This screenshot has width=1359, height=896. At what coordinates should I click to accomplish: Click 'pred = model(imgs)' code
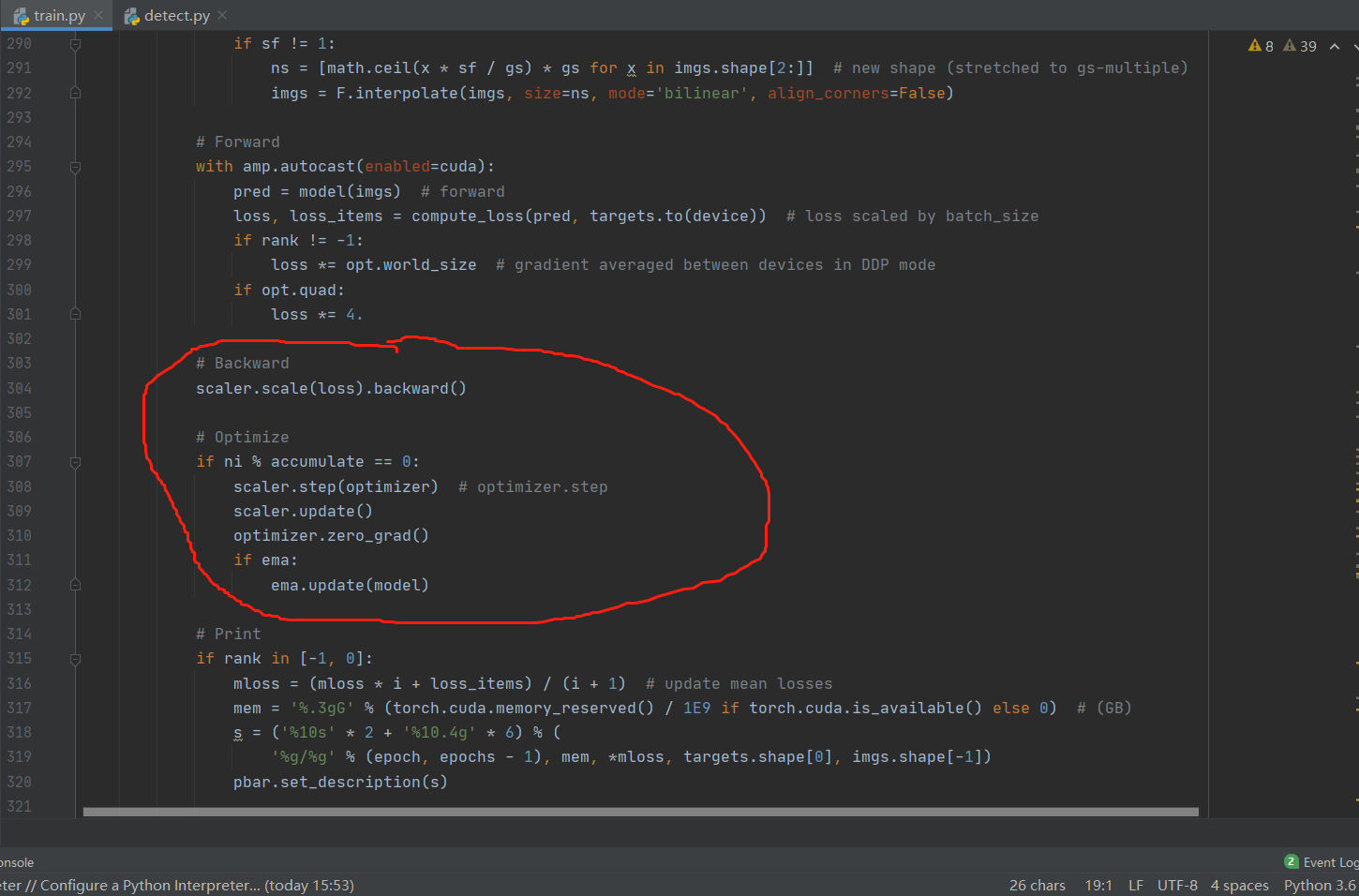317,191
